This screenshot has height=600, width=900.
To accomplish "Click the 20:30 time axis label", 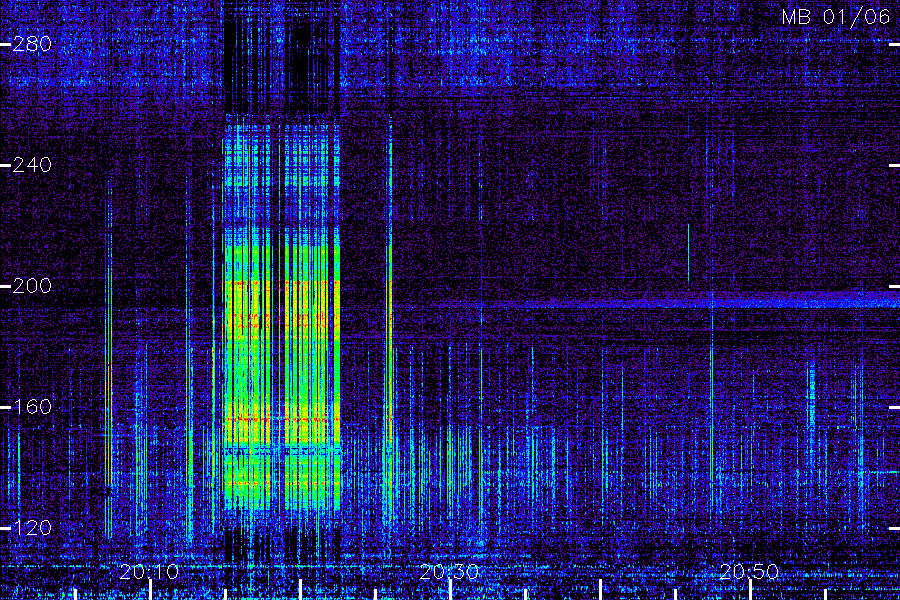I will point(449,572).
